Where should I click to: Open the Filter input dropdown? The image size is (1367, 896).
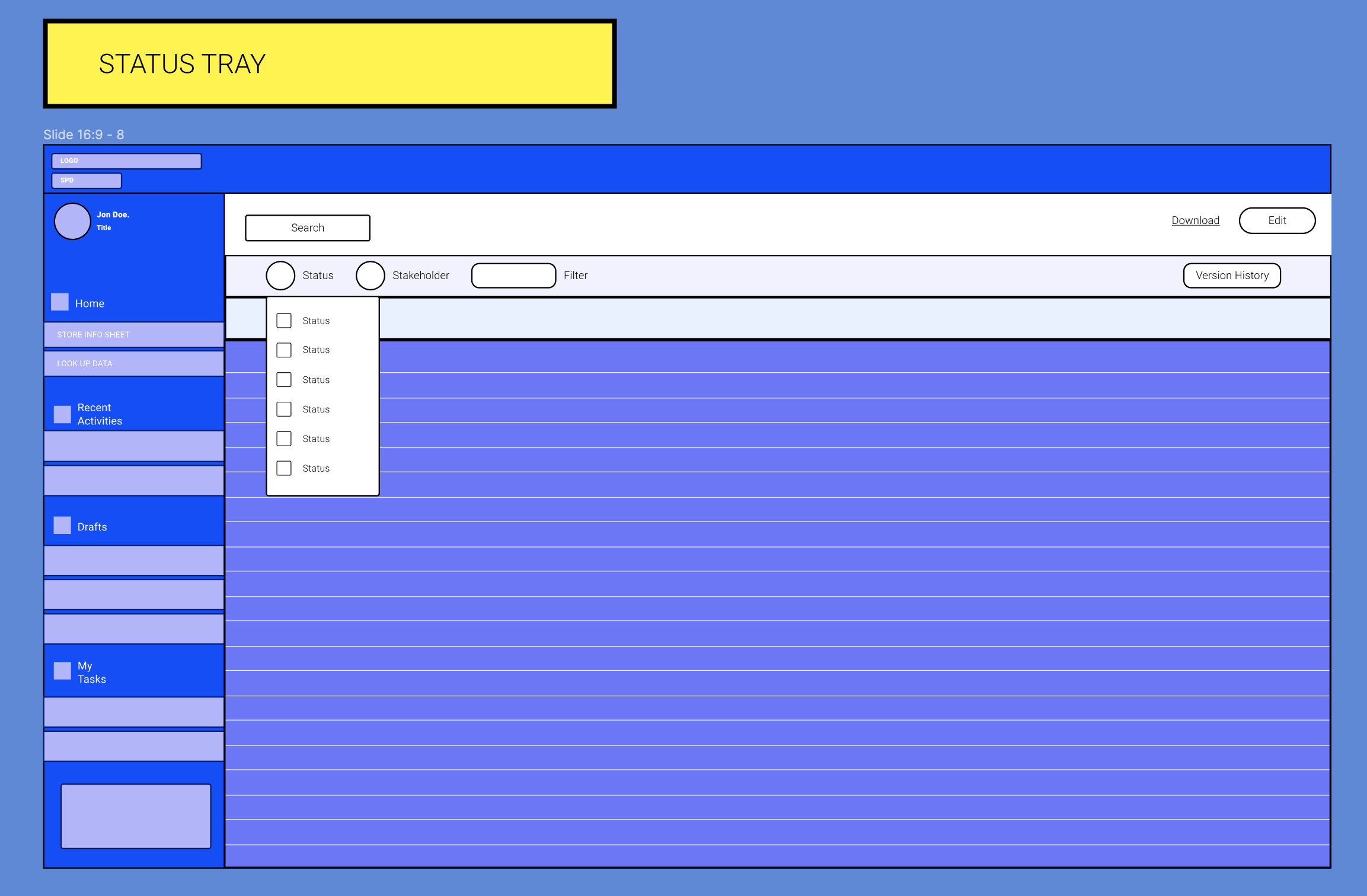513,275
